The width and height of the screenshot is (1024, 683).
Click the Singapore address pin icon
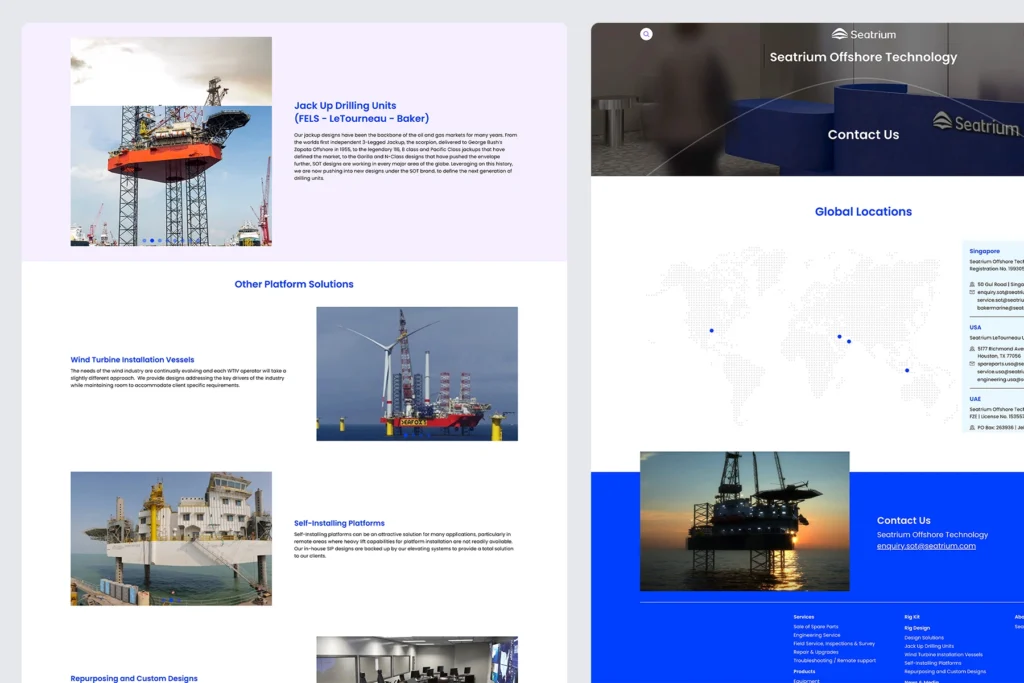click(972, 284)
